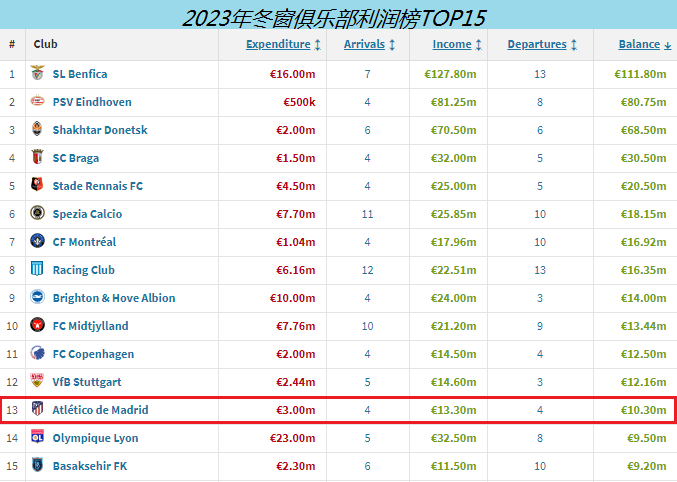Sort table by Departures column
677x482 pixels.
537,44
